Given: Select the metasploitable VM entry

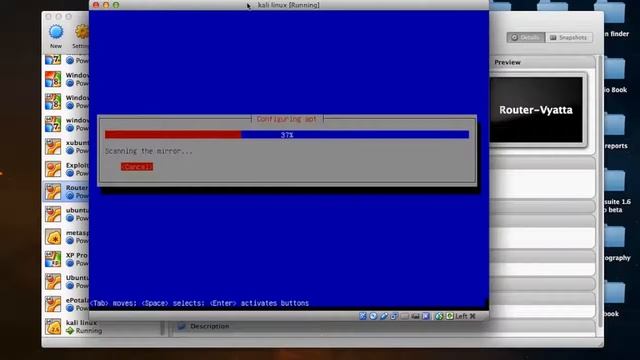Looking at the screenshot, I should (x=66, y=236).
